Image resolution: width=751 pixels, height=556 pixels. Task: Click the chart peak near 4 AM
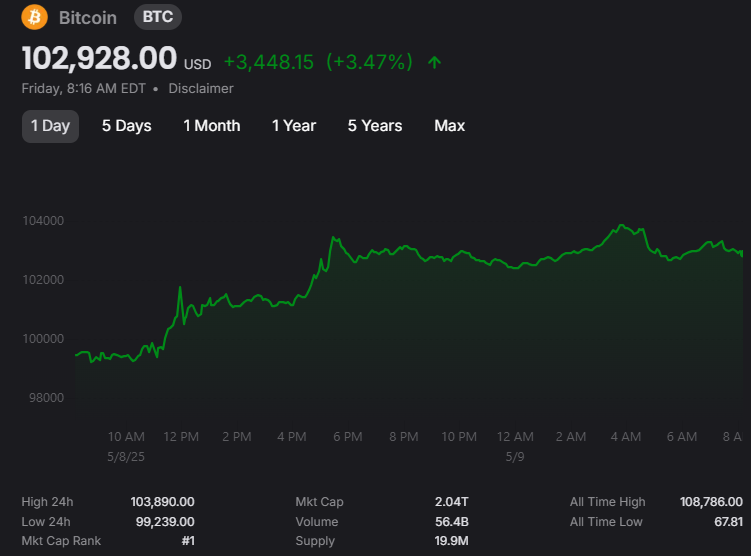coord(622,225)
